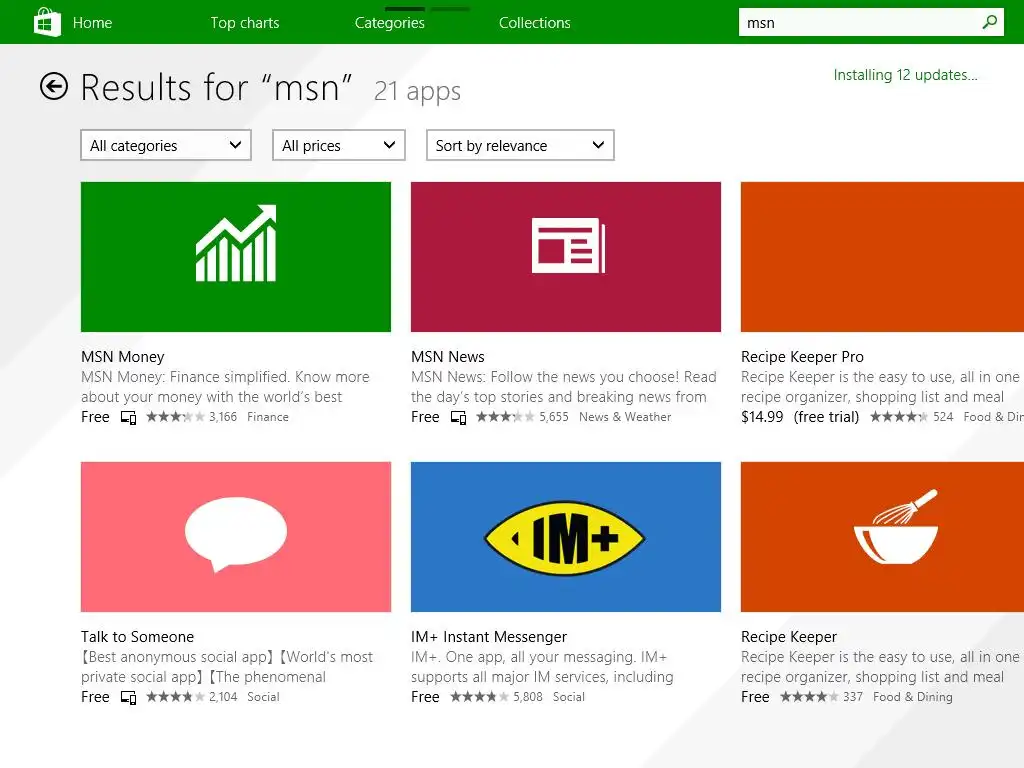Open the MSN Money chart tile
The height and width of the screenshot is (768, 1024).
point(236,257)
